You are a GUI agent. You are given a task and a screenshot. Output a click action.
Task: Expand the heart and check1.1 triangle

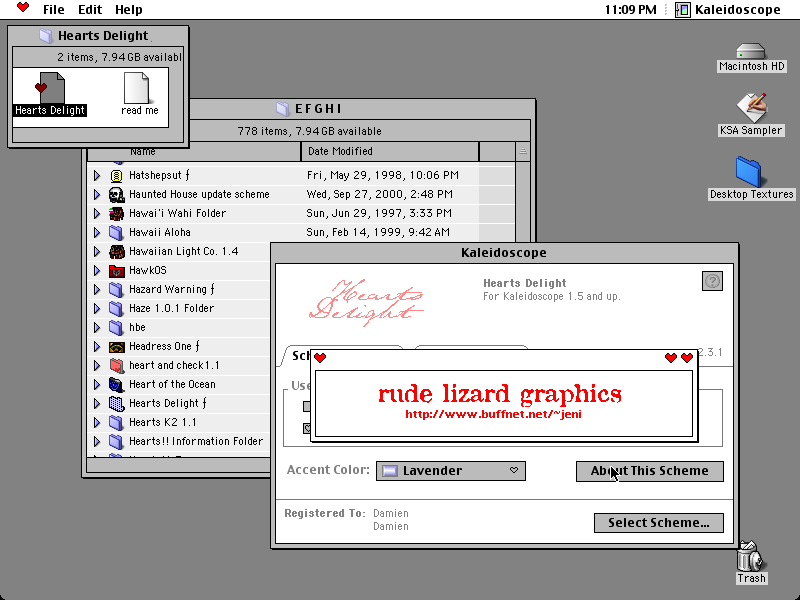click(97, 366)
